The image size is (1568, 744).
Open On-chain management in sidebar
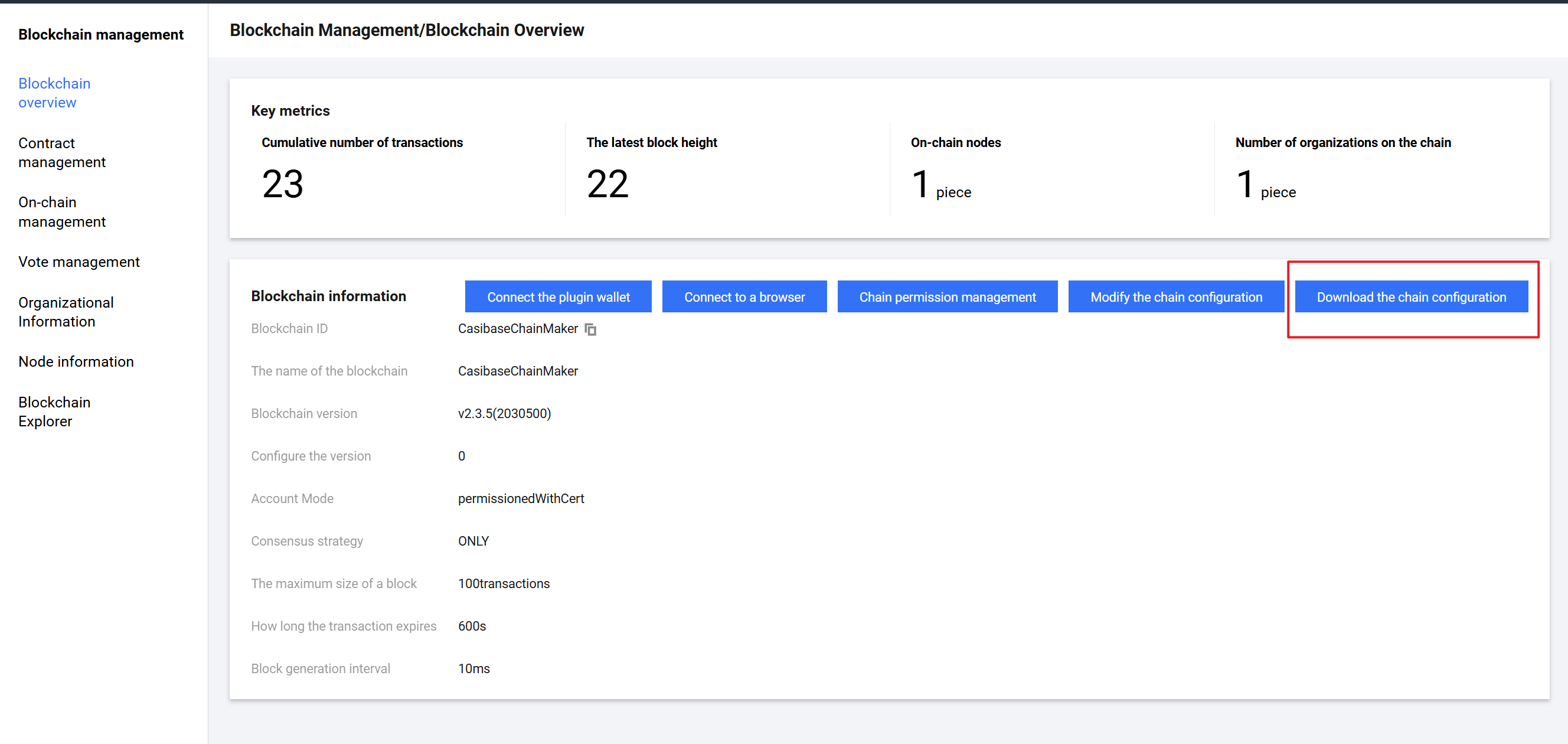(61, 211)
